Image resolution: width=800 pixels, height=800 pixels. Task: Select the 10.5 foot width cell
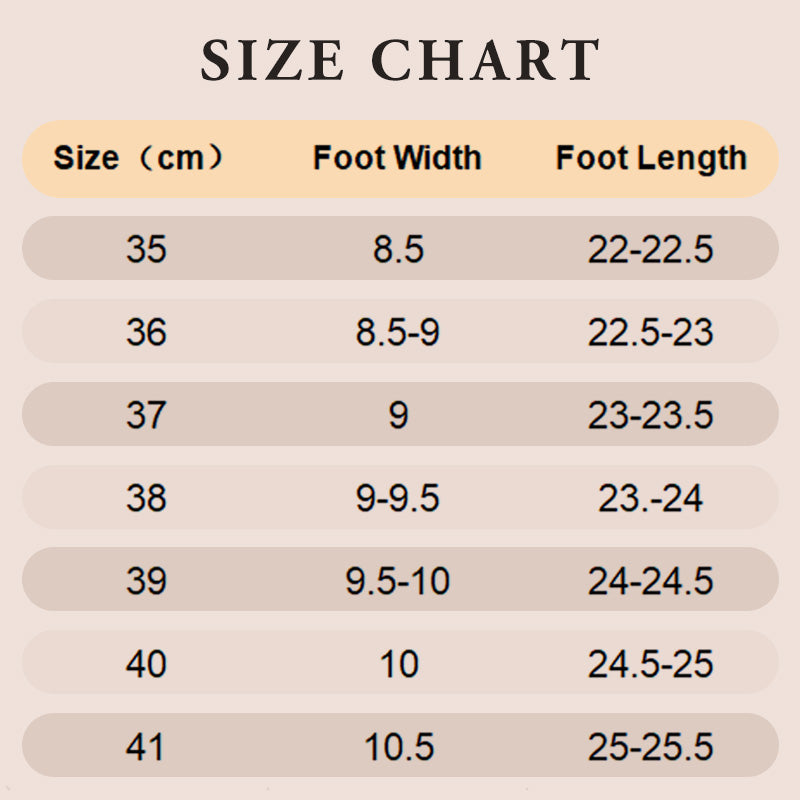(x=398, y=747)
